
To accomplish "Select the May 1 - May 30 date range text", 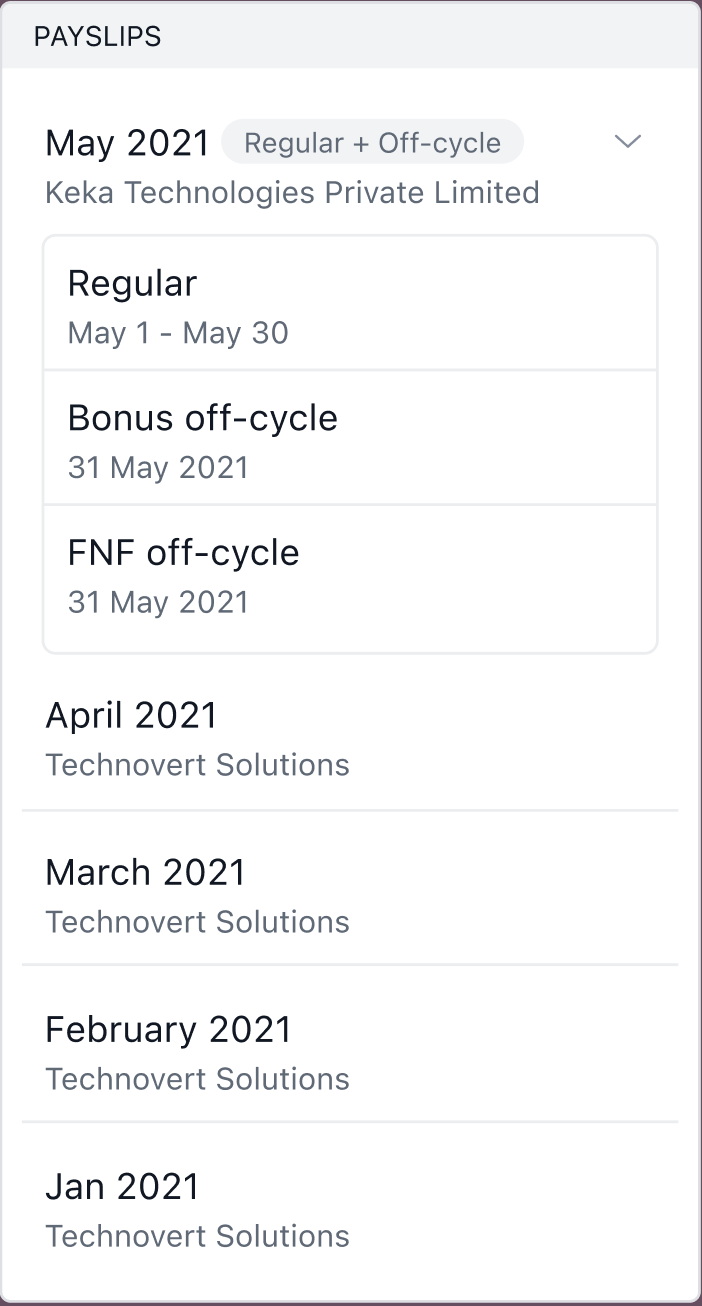I will point(177,332).
